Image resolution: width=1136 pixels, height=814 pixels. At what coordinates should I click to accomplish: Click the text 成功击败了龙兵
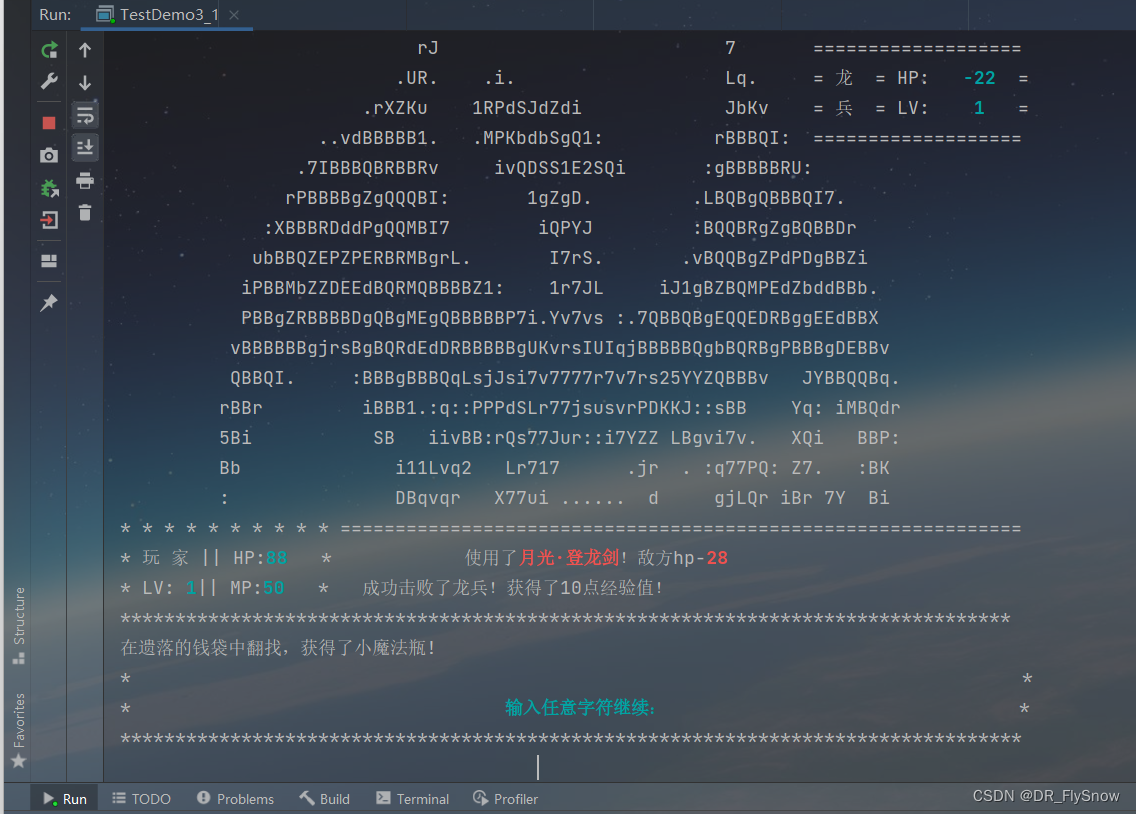point(425,588)
